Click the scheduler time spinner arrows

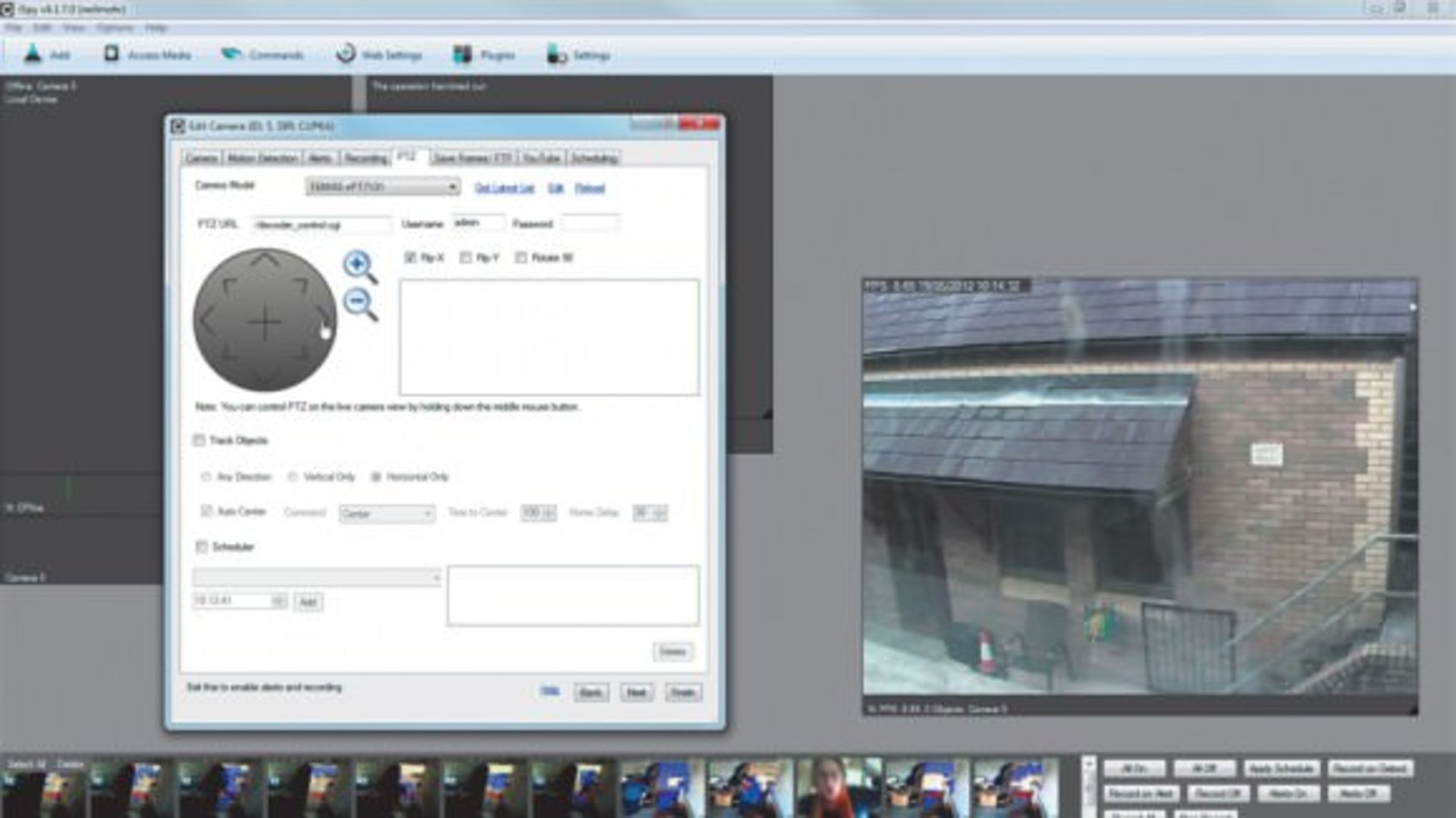point(279,601)
